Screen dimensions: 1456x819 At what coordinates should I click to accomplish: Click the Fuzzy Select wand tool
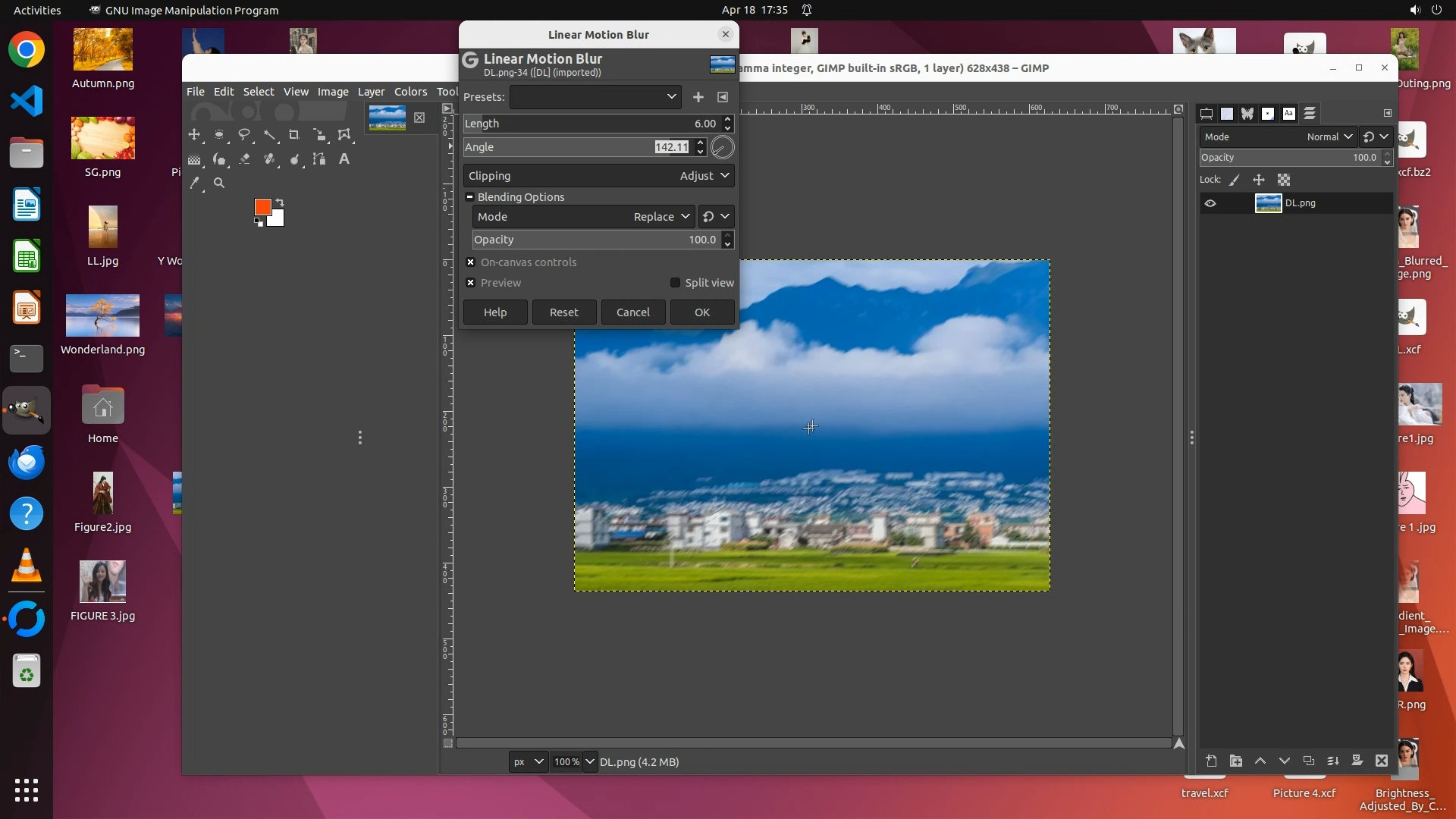[269, 135]
